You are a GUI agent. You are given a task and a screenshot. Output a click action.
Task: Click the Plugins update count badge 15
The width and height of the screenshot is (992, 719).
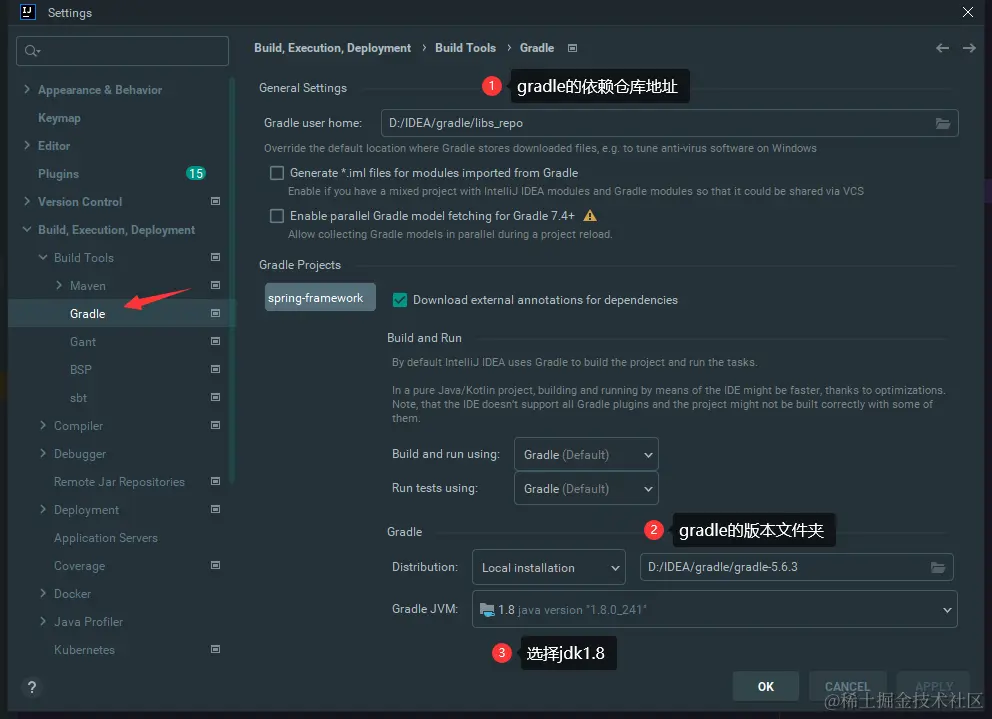point(195,173)
